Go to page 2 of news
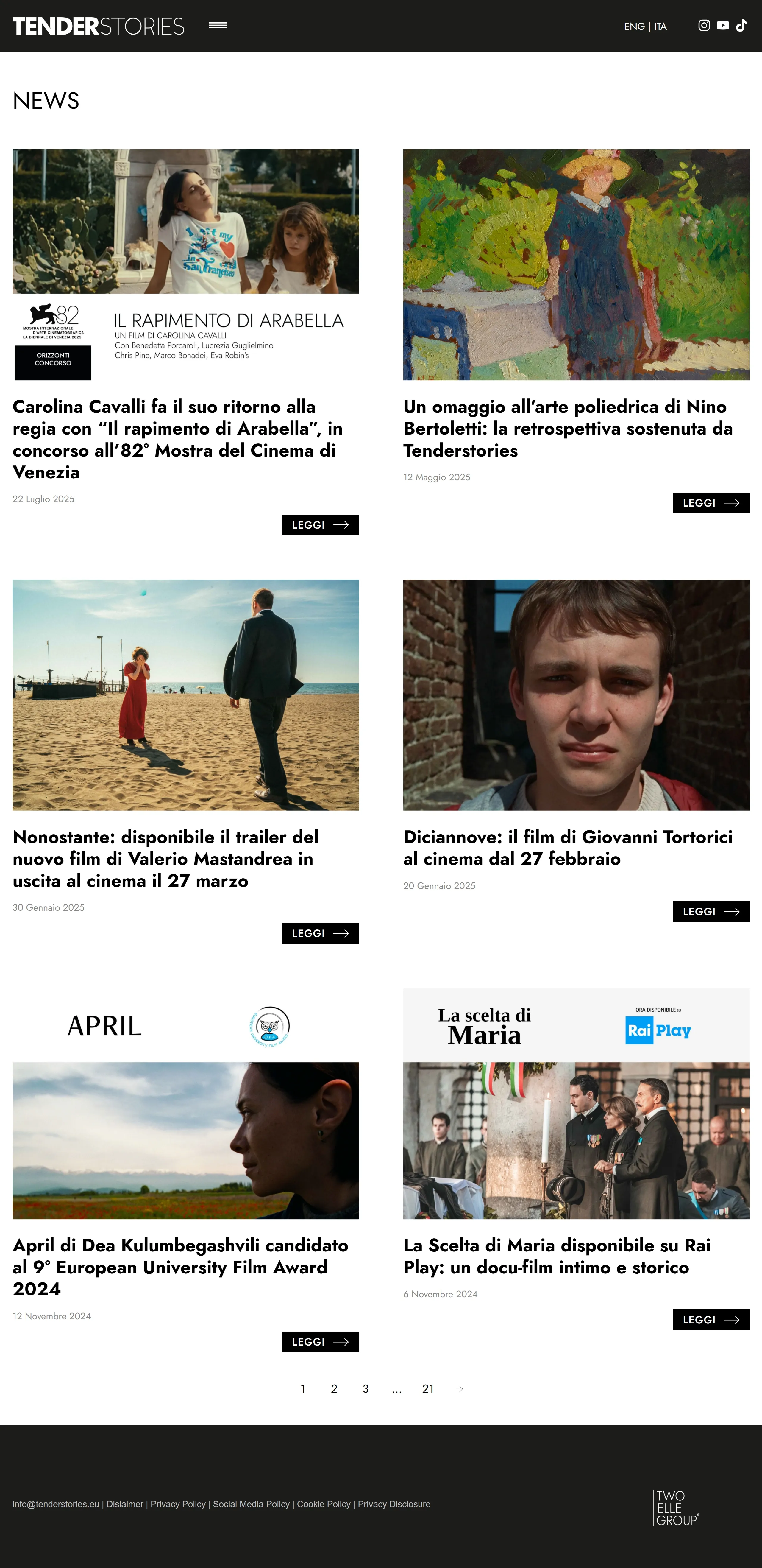 (334, 1388)
